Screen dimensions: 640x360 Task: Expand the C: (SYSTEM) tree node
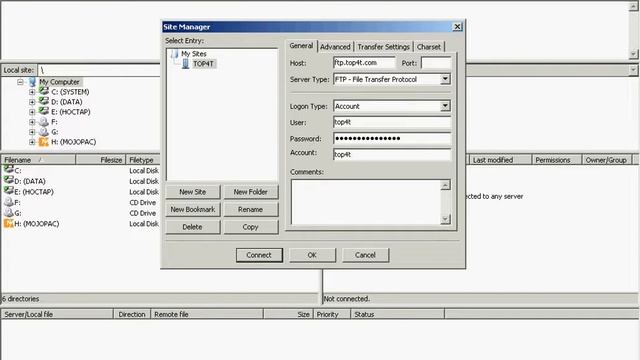tap(32, 92)
